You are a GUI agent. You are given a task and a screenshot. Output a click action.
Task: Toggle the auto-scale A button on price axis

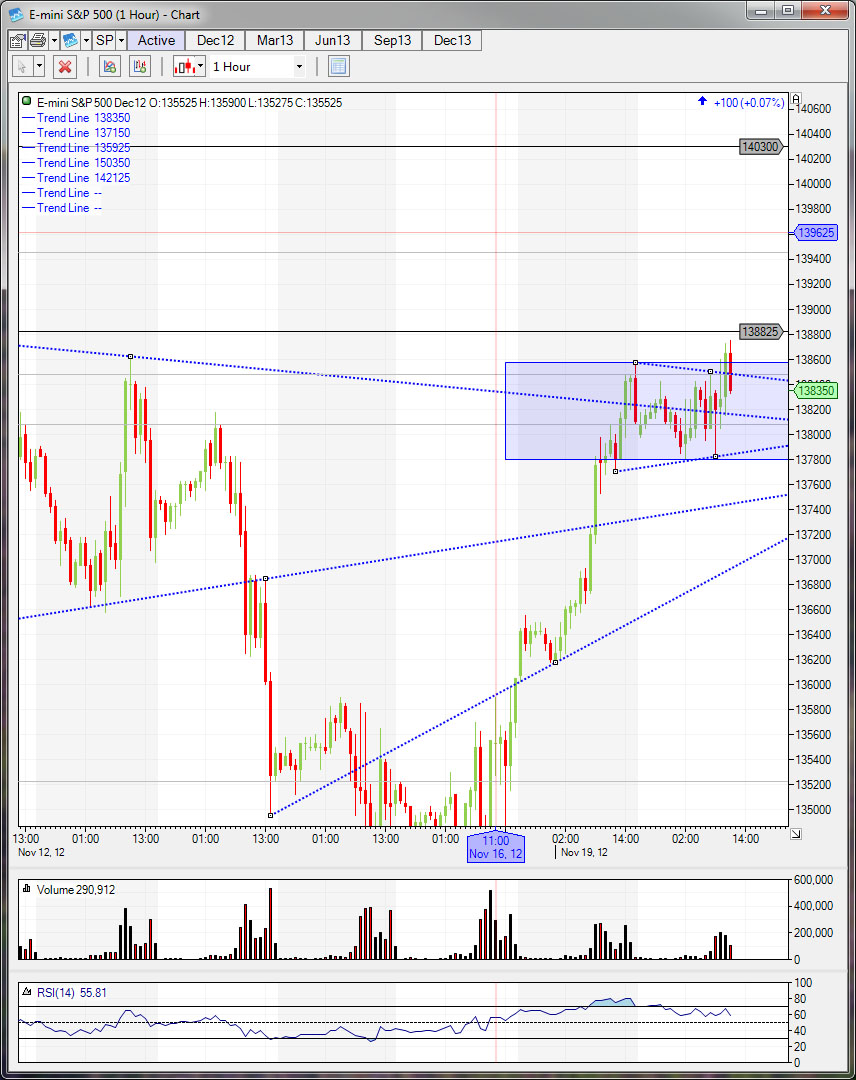pyautogui.click(x=796, y=98)
